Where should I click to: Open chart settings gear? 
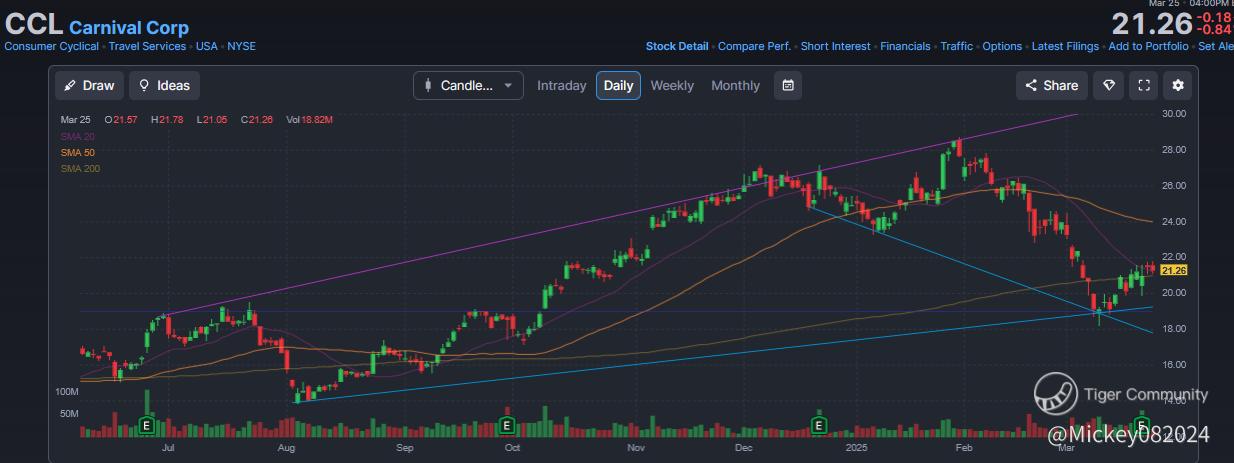tap(1178, 86)
